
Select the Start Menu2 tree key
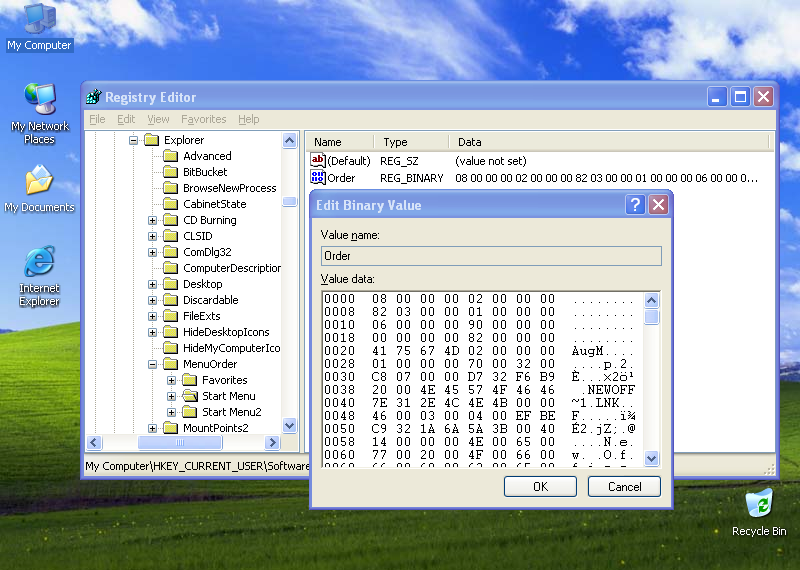232,412
